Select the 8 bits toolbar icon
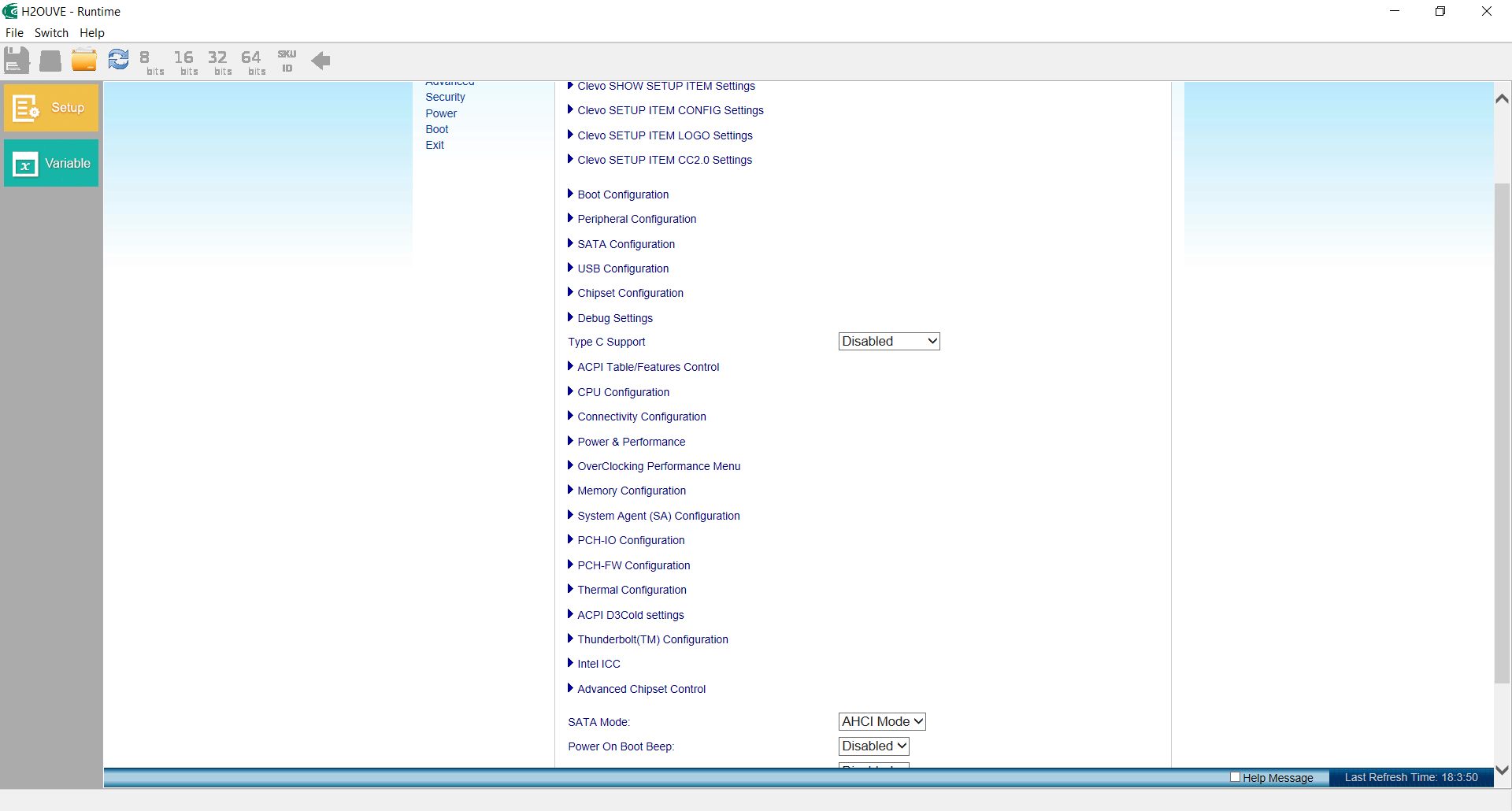 tap(152, 62)
